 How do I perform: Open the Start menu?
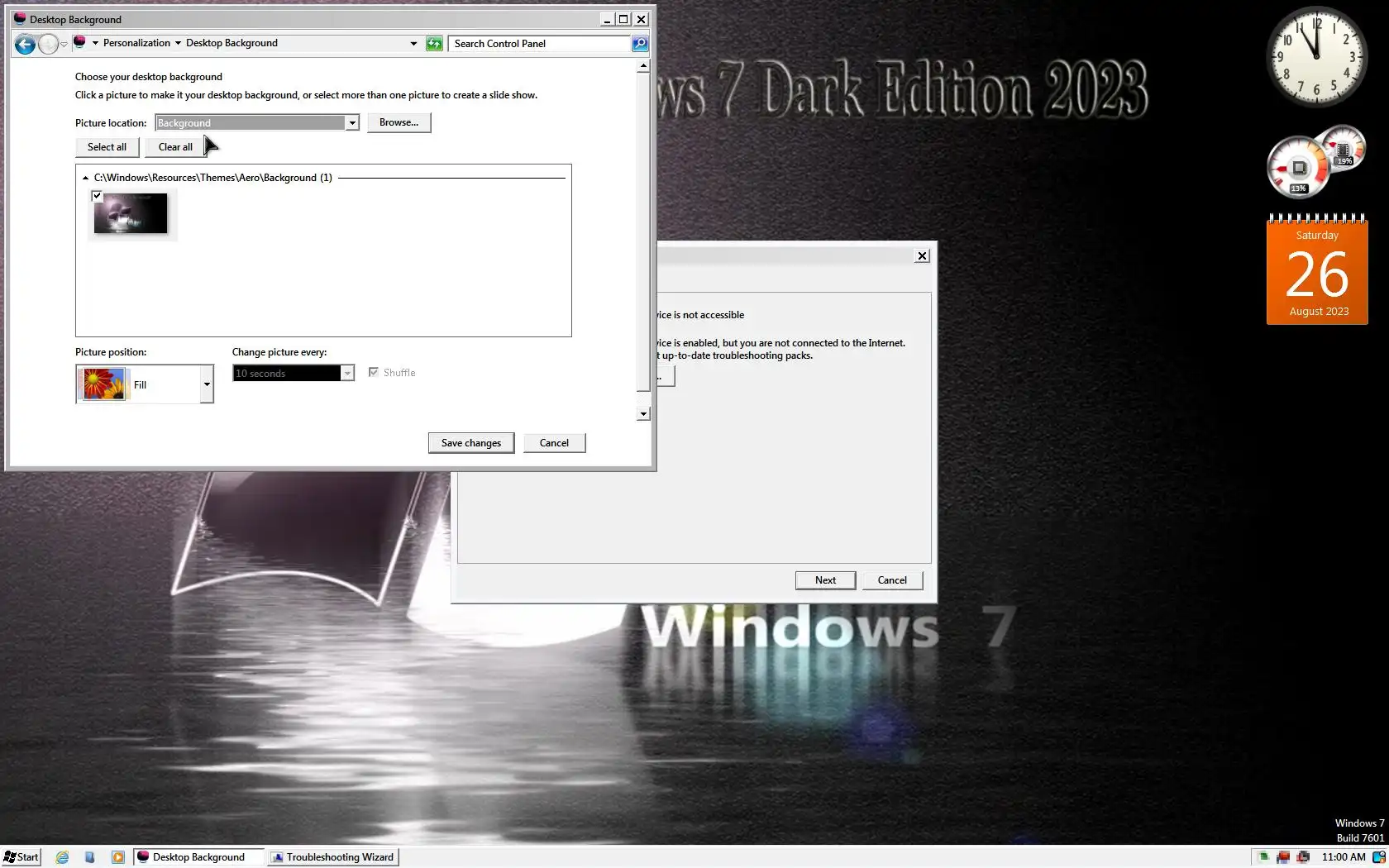click(21, 857)
